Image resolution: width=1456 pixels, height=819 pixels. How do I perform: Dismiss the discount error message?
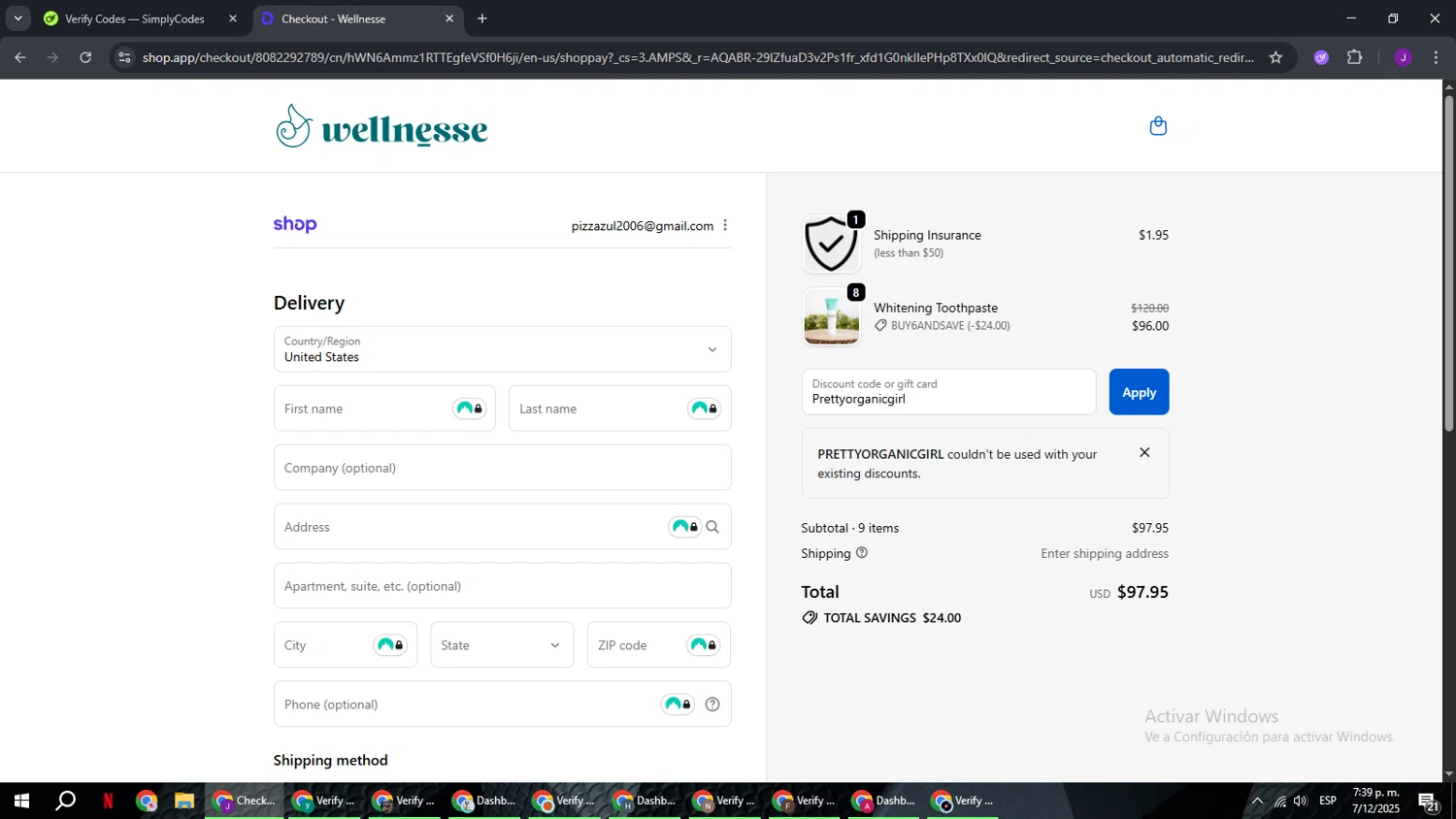(1144, 453)
